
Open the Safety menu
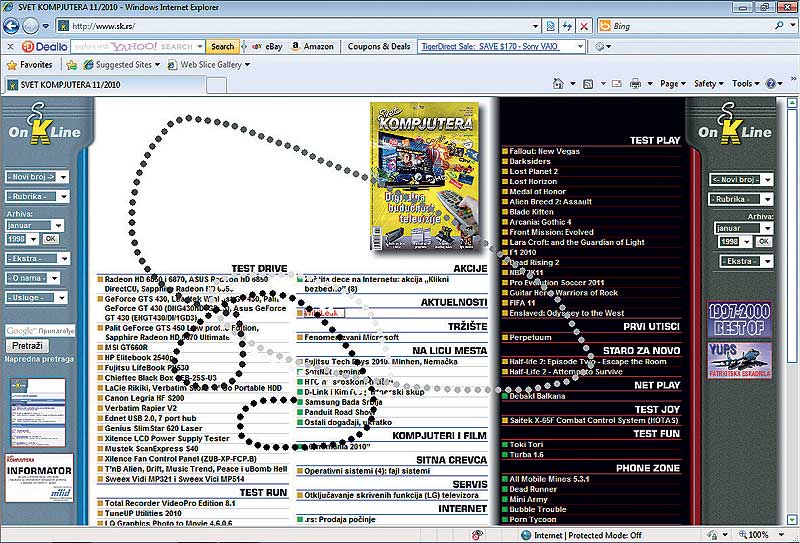709,84
